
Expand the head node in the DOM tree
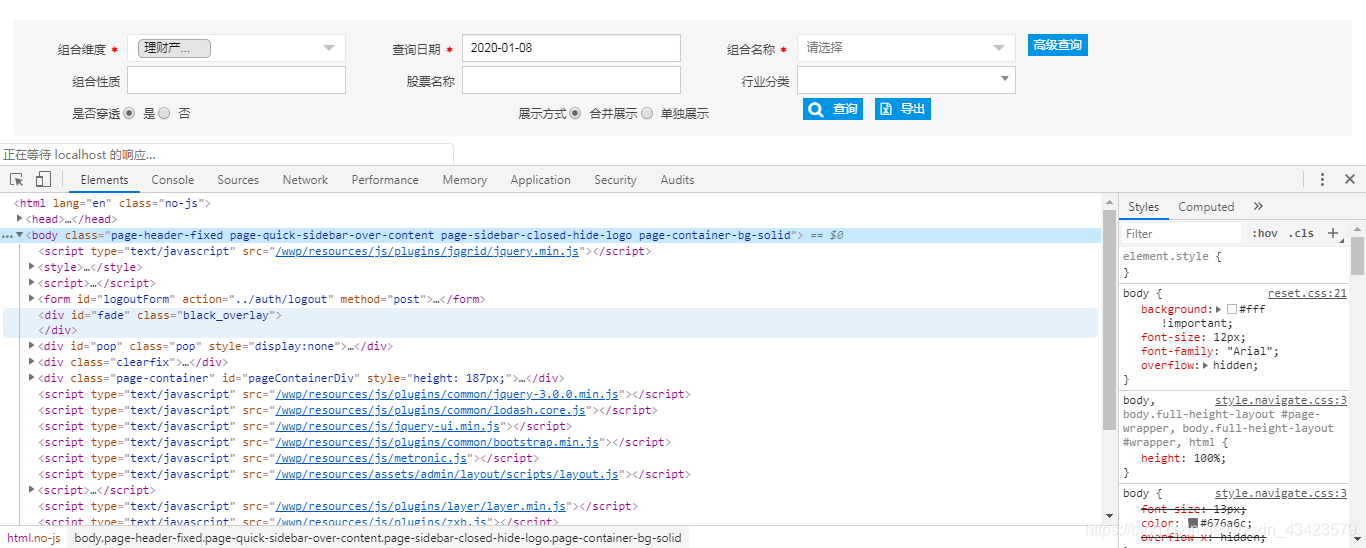21,219
